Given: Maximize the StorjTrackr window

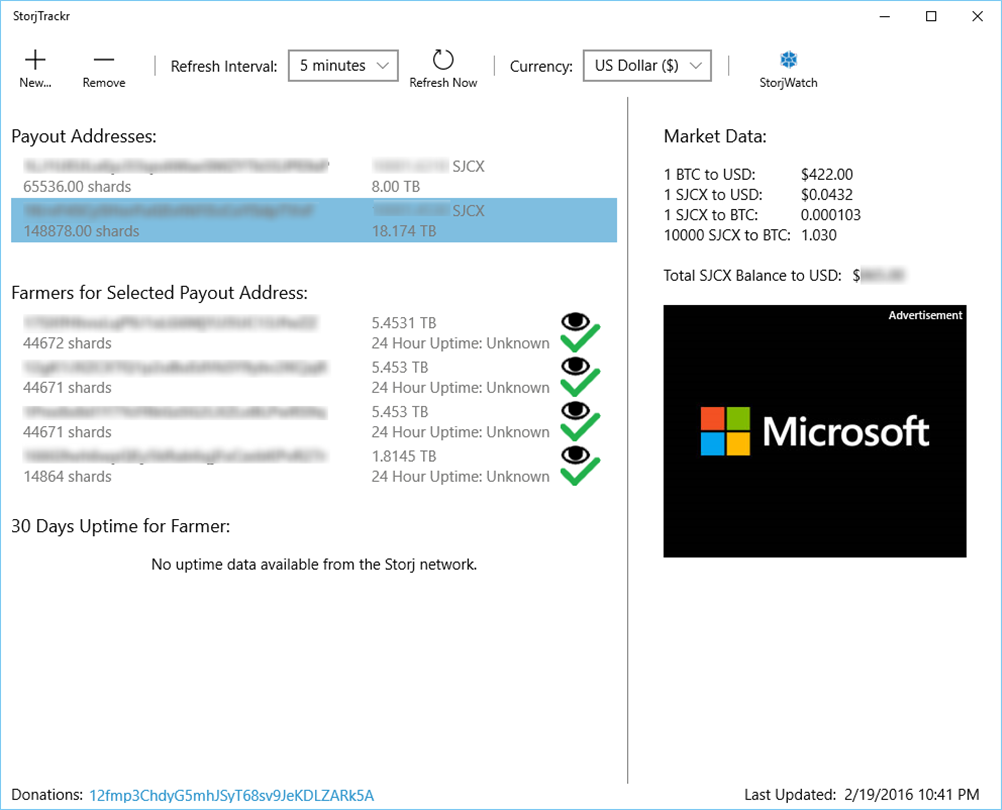Looking at the screenshot, I should pos(931,17).
